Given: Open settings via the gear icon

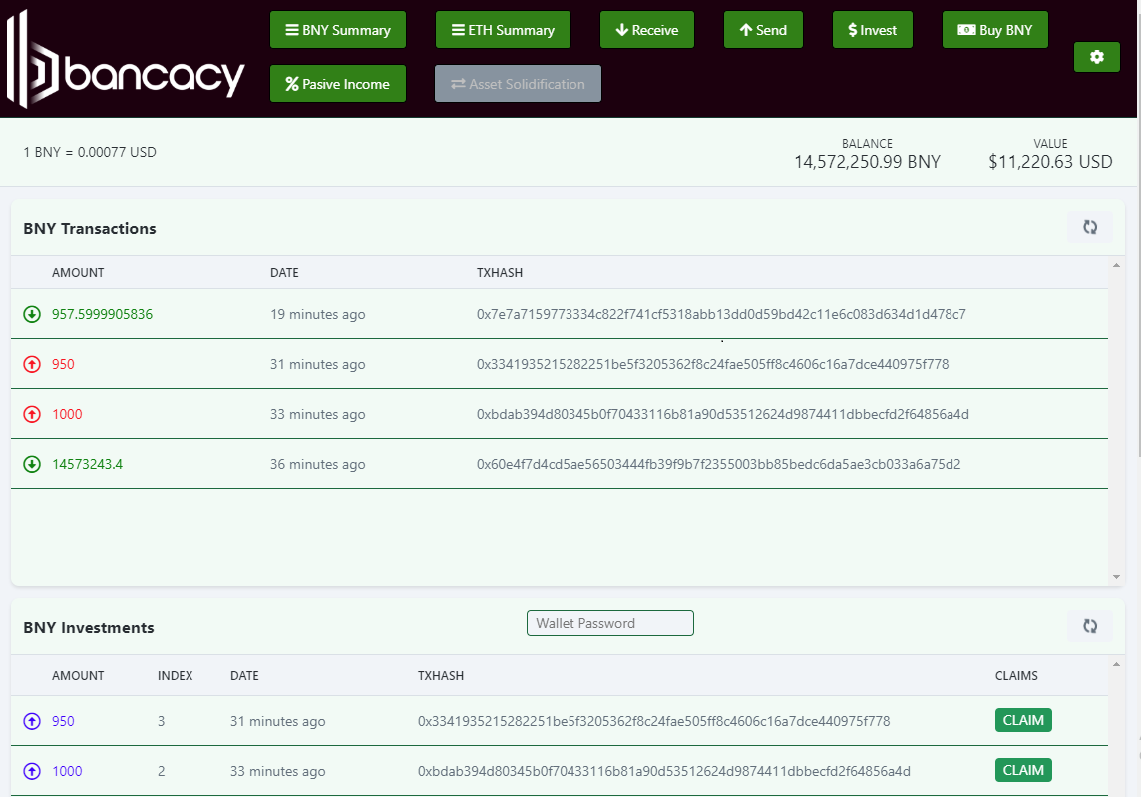Looking at the screenshot, I should (1097, 57).
